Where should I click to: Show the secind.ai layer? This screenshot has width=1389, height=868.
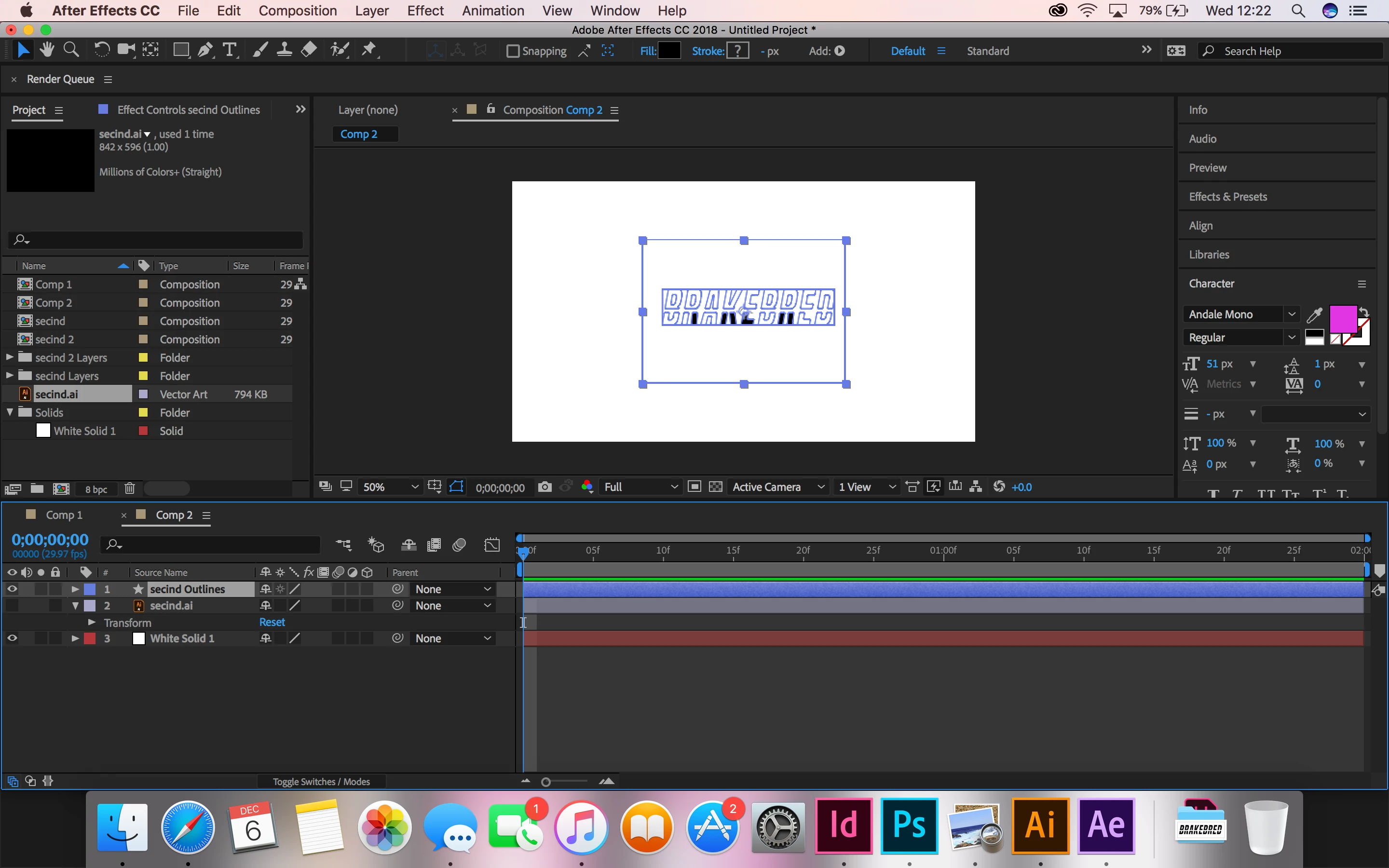coord(12,606)
